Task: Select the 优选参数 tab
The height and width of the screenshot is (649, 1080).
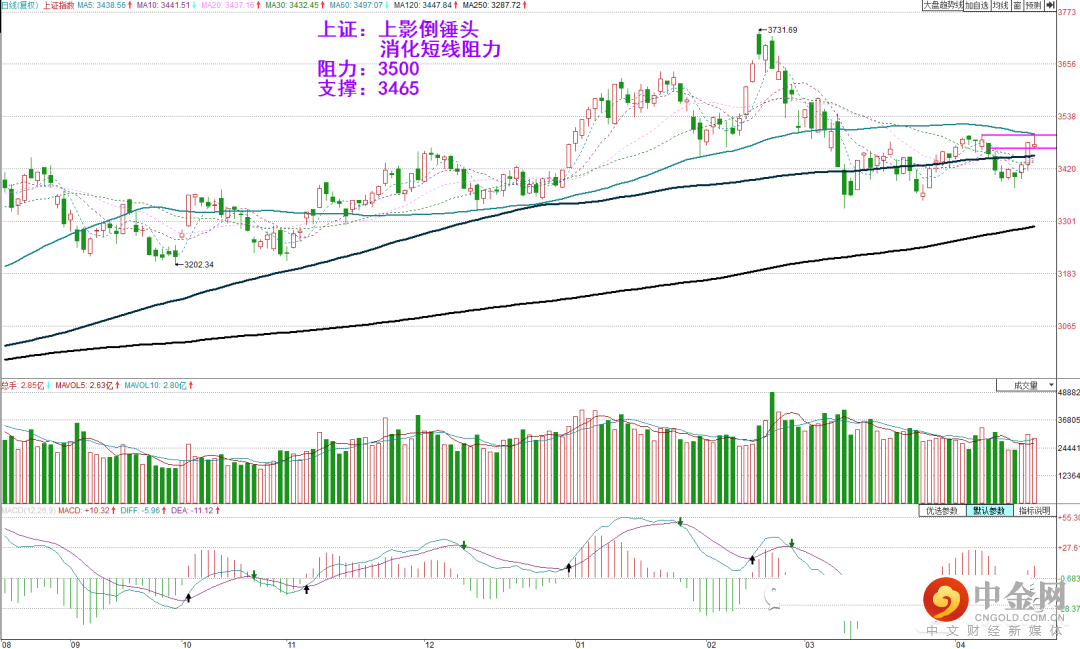Action: 942,511
